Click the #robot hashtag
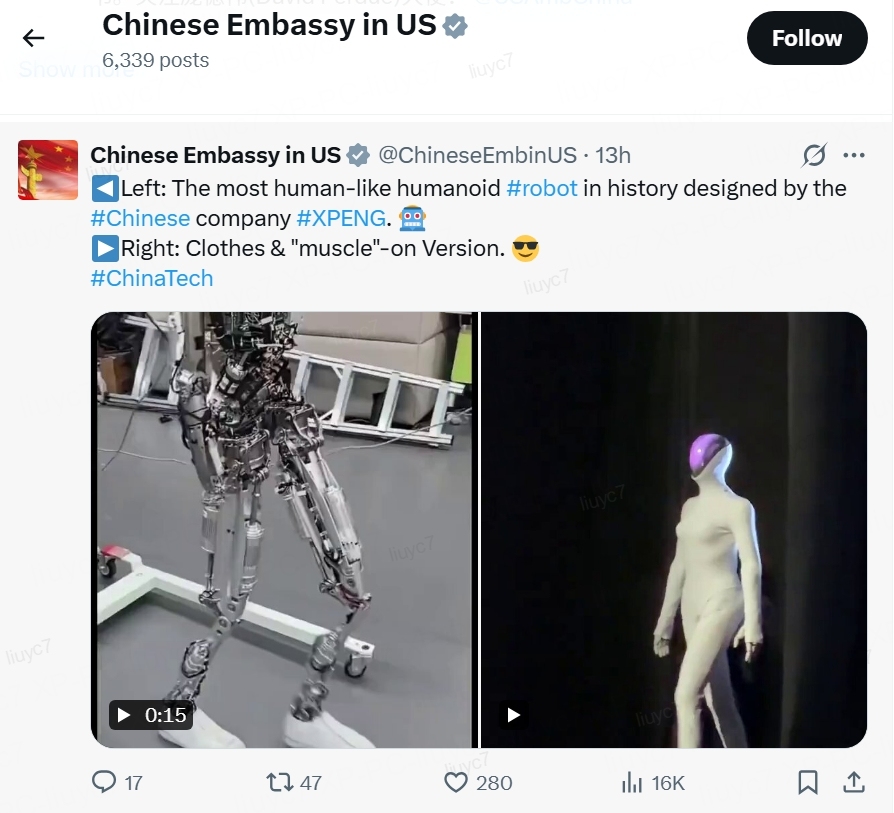894x813 pixels. (x=542, y=188)
